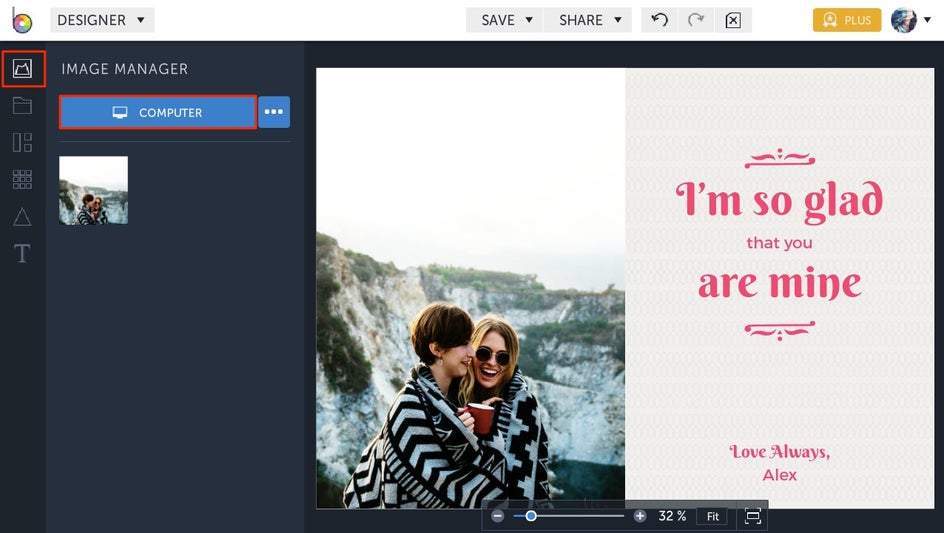944x533 pixels.
Task: Open the grid patterns sidebar icon
Action: click(22, 179)
